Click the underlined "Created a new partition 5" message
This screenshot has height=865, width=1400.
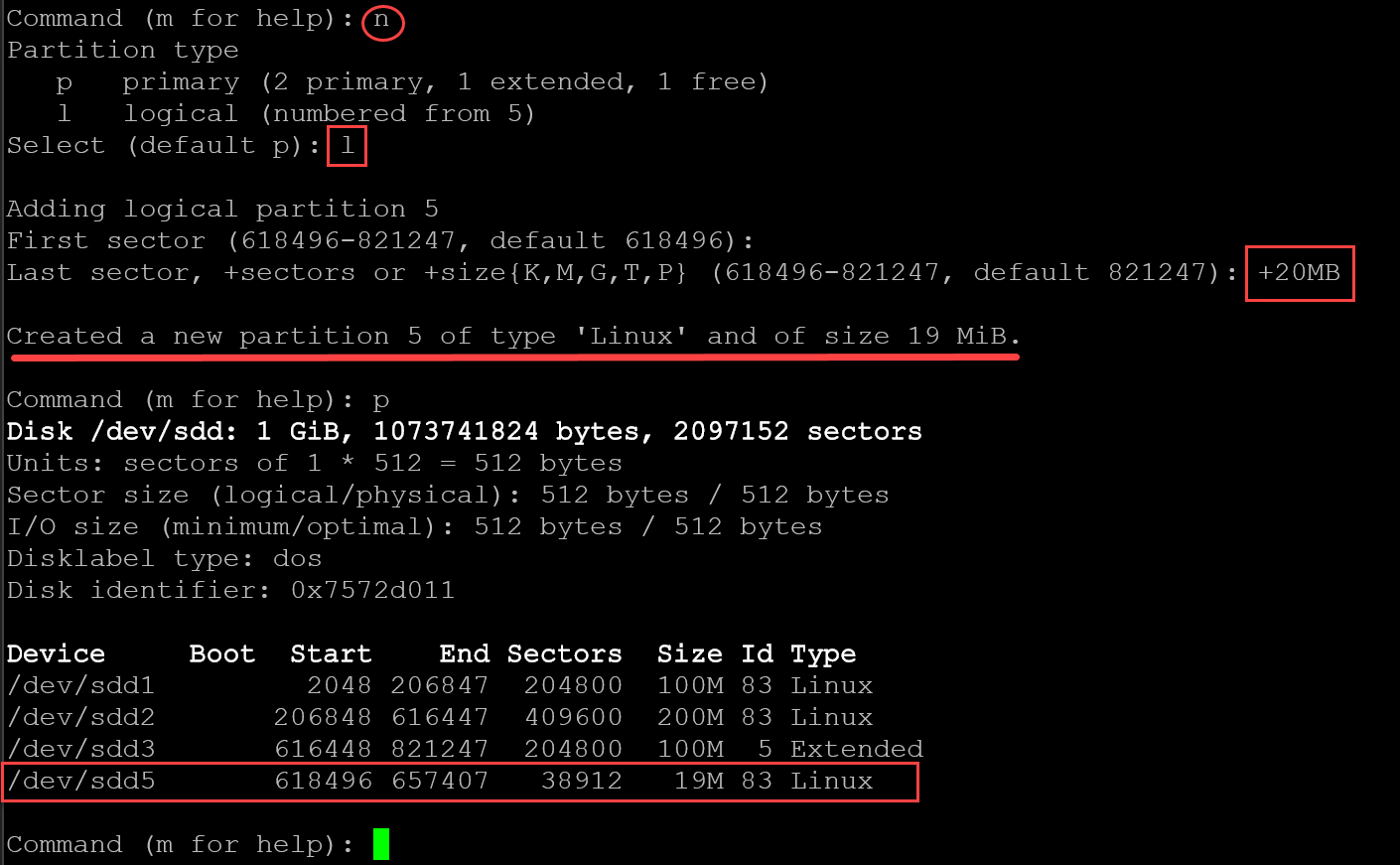(512, 337)
